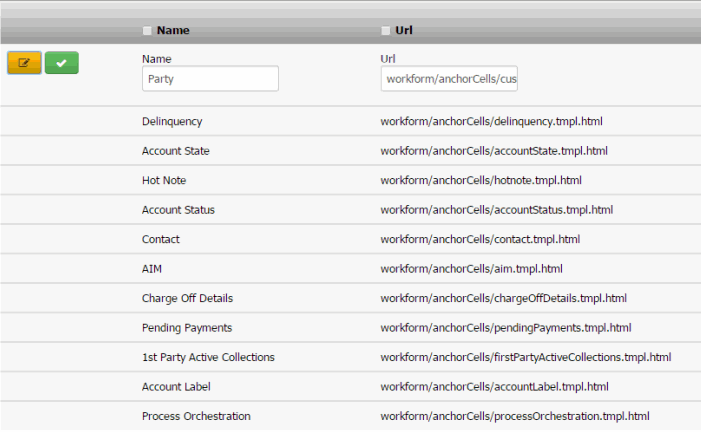
Task: Click the processOrchestration.tmpl.html url cell
Action: point(515,416)
